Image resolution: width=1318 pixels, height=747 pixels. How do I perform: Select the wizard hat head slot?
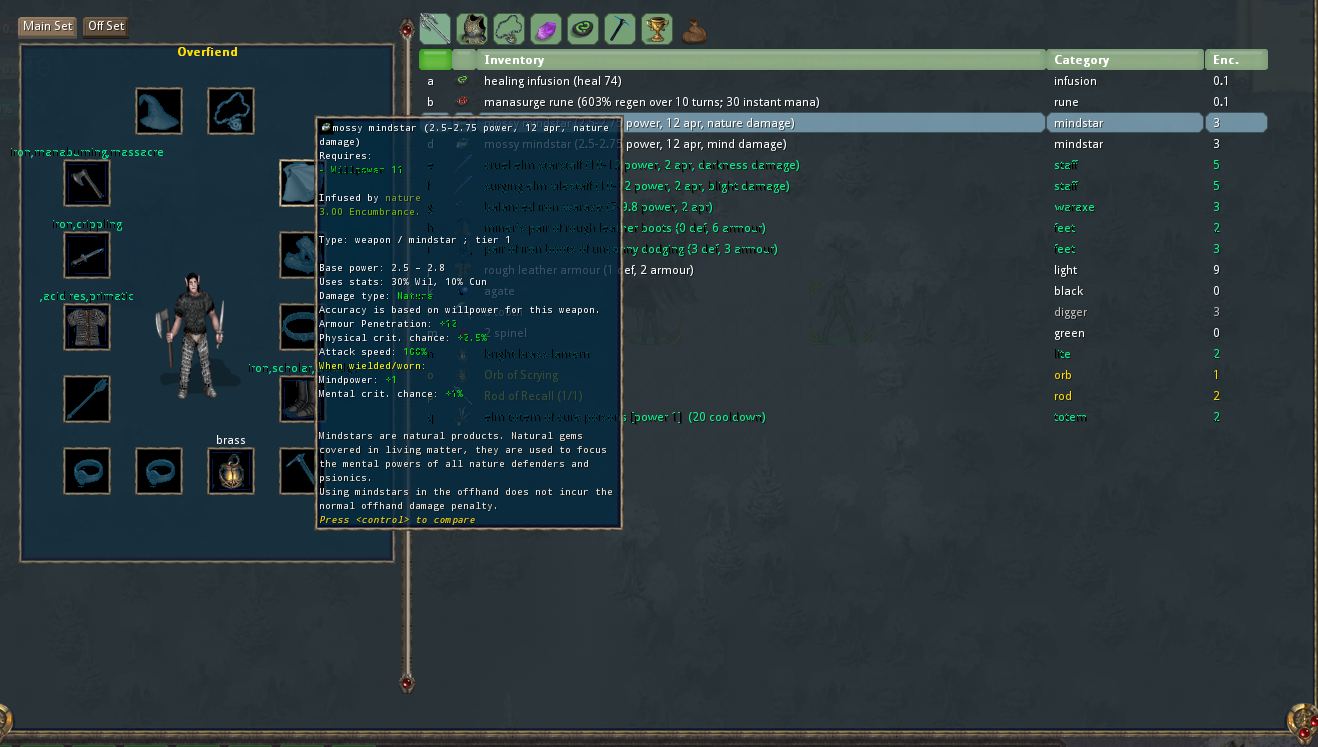tap(159, 111)
